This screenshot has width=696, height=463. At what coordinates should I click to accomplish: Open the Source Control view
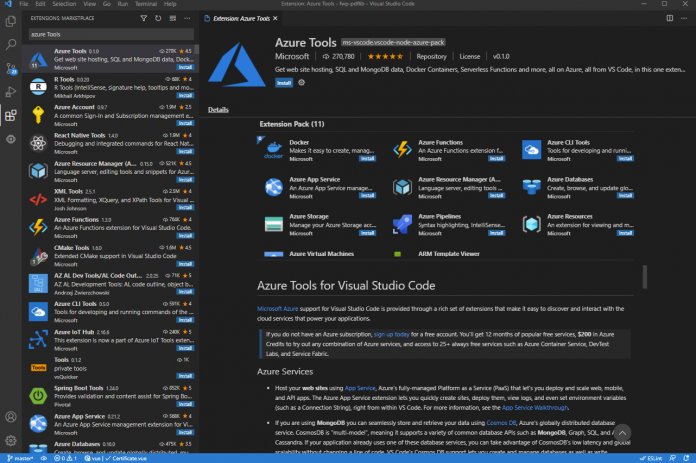click(11, 68)
